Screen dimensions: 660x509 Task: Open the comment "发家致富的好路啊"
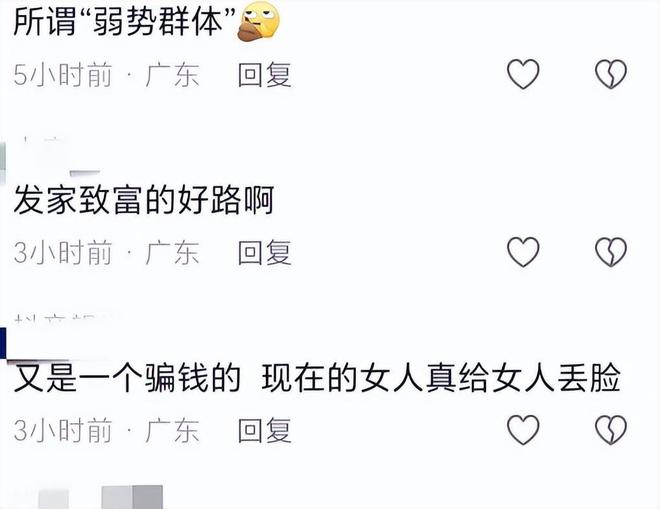tap(144, 200)
